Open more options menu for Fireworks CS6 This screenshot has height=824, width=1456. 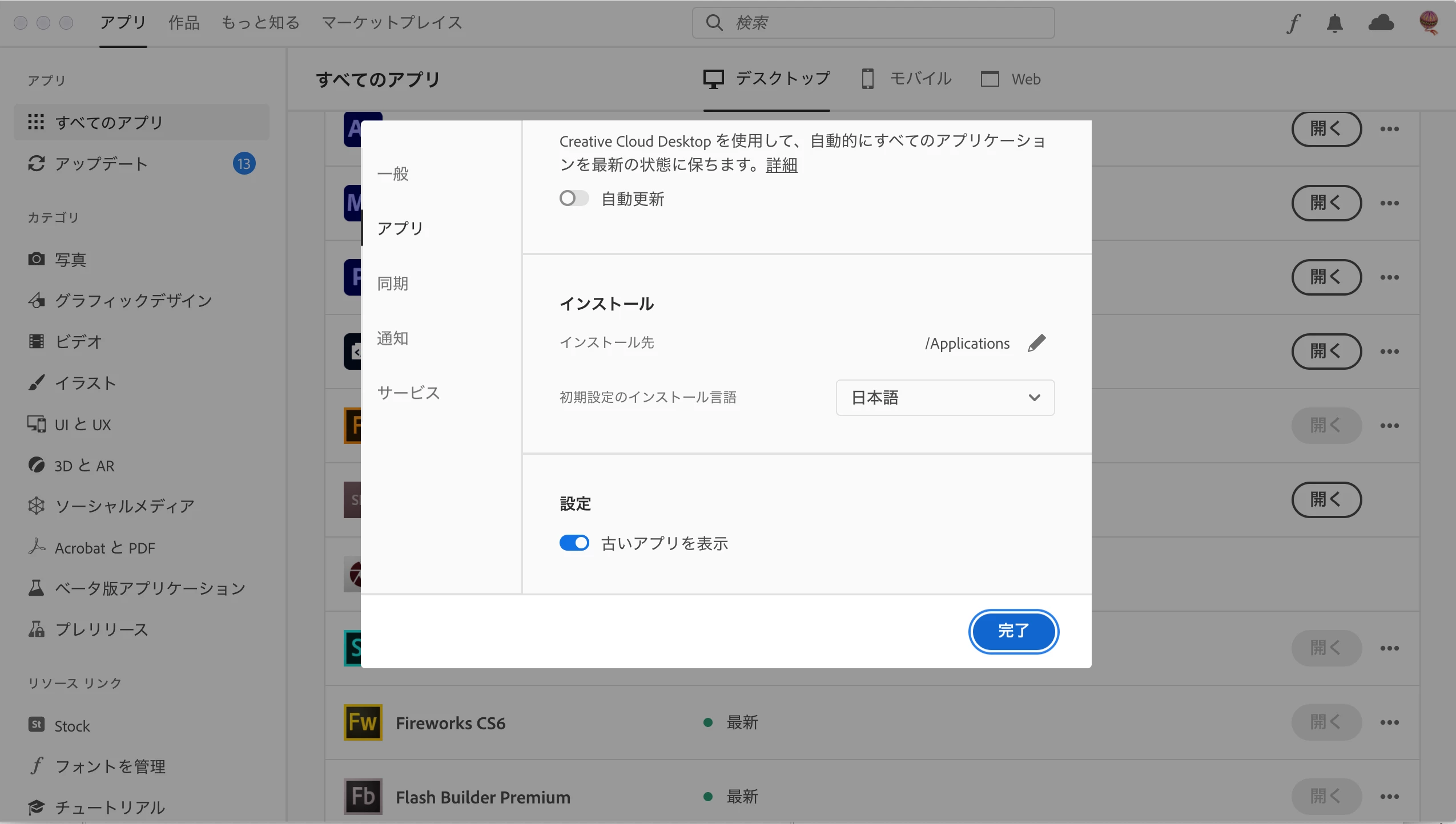click(1389, 722)
